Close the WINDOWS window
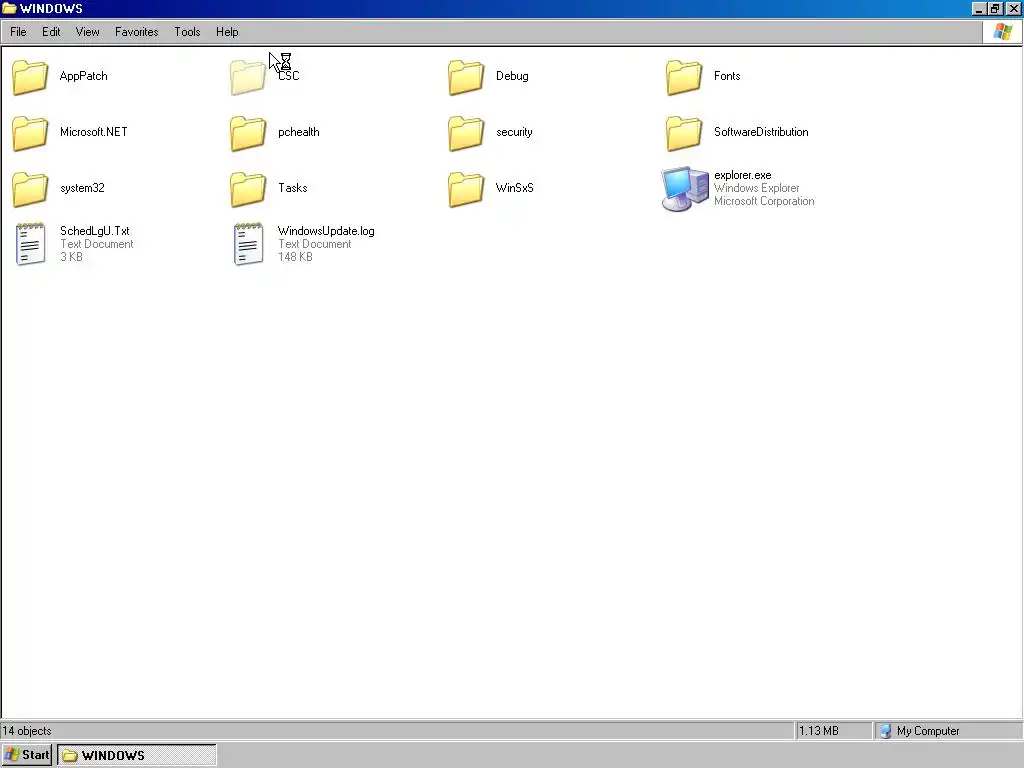 [1013, 8]
